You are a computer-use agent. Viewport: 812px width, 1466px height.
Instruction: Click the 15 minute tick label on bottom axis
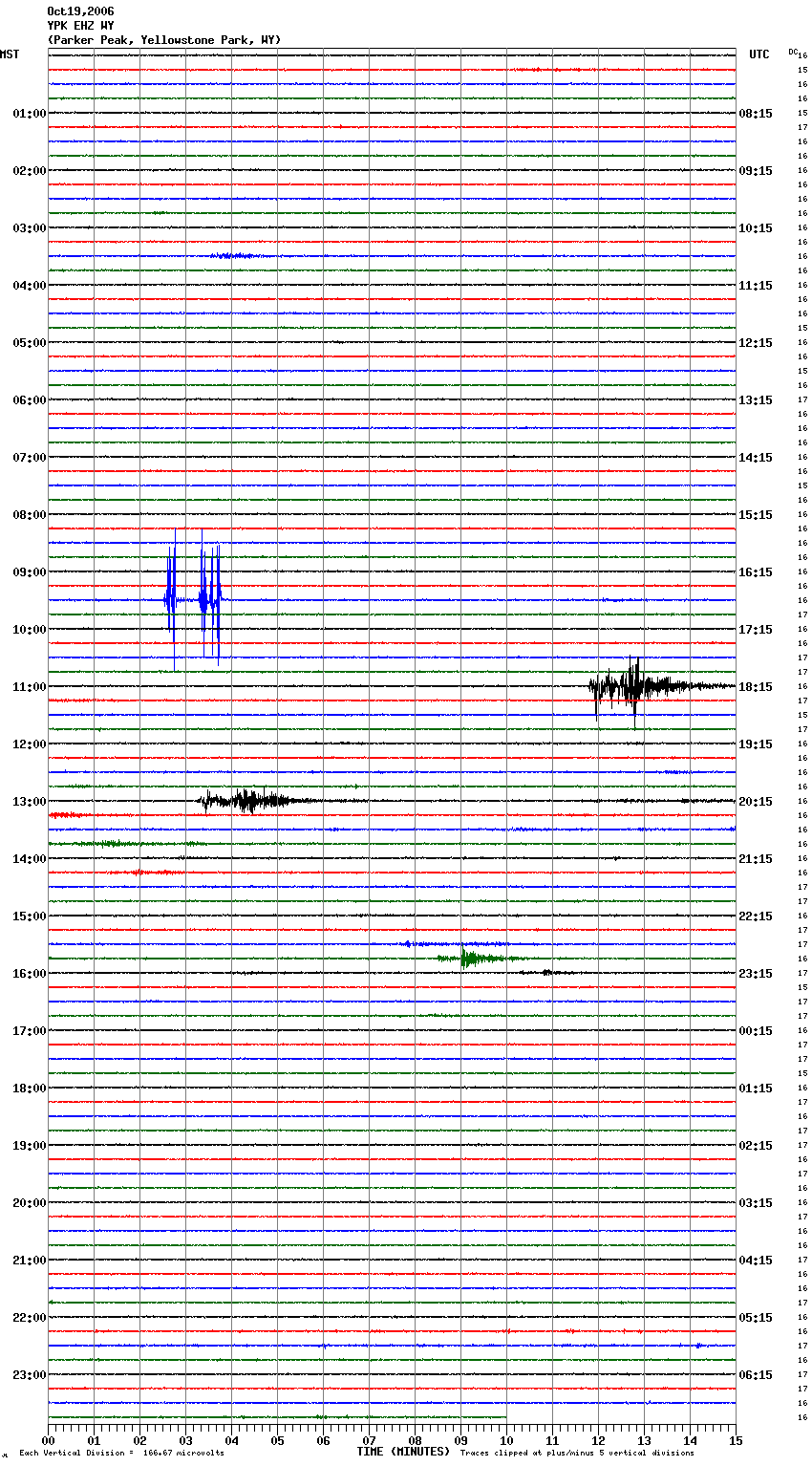[x=736, y=1440]
